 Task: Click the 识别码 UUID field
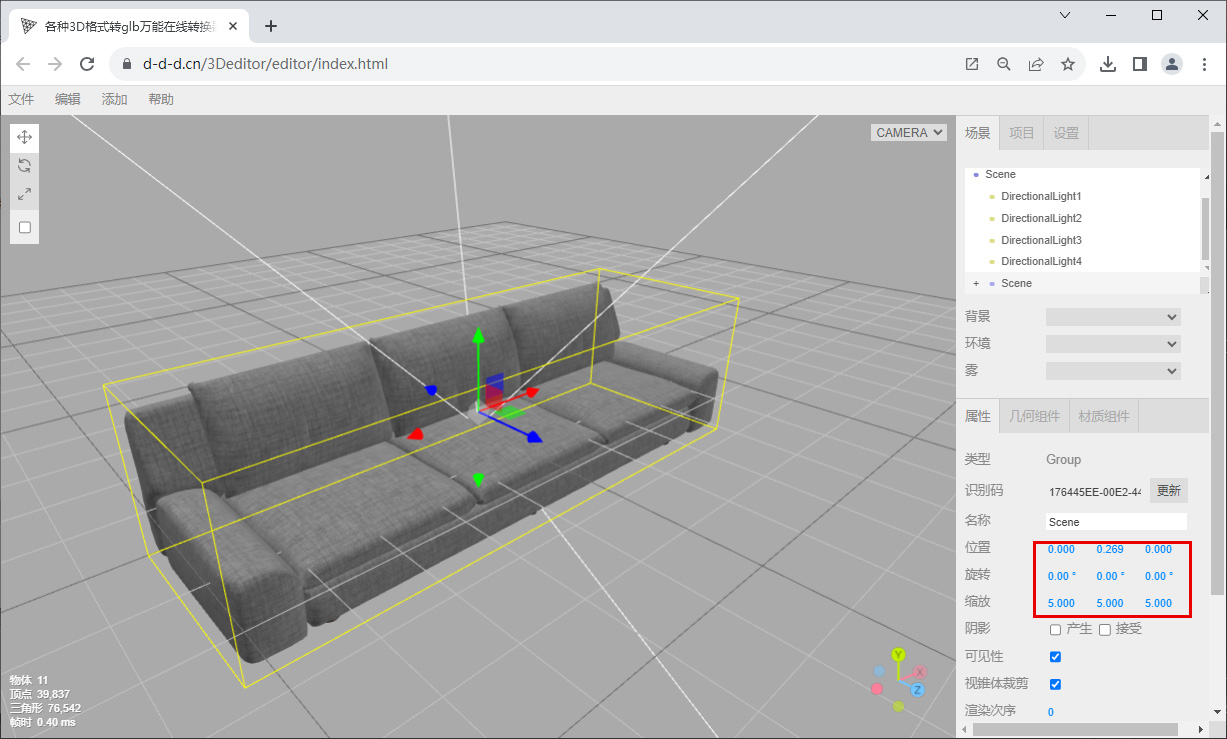(x=1095, y=491)
